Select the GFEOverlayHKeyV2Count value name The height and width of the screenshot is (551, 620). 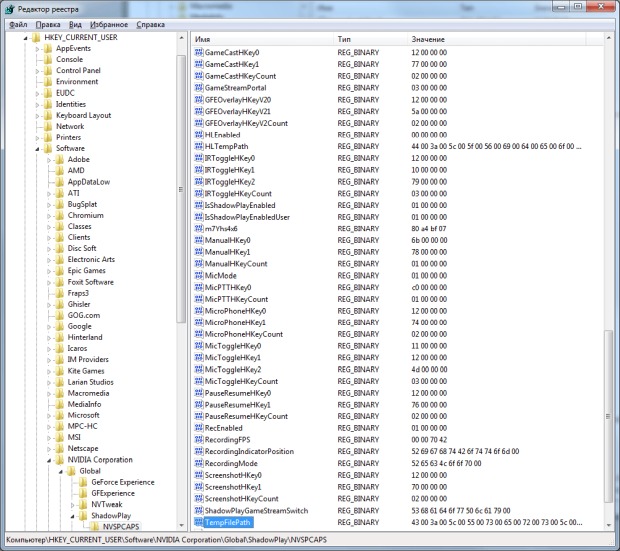point(246,123)
